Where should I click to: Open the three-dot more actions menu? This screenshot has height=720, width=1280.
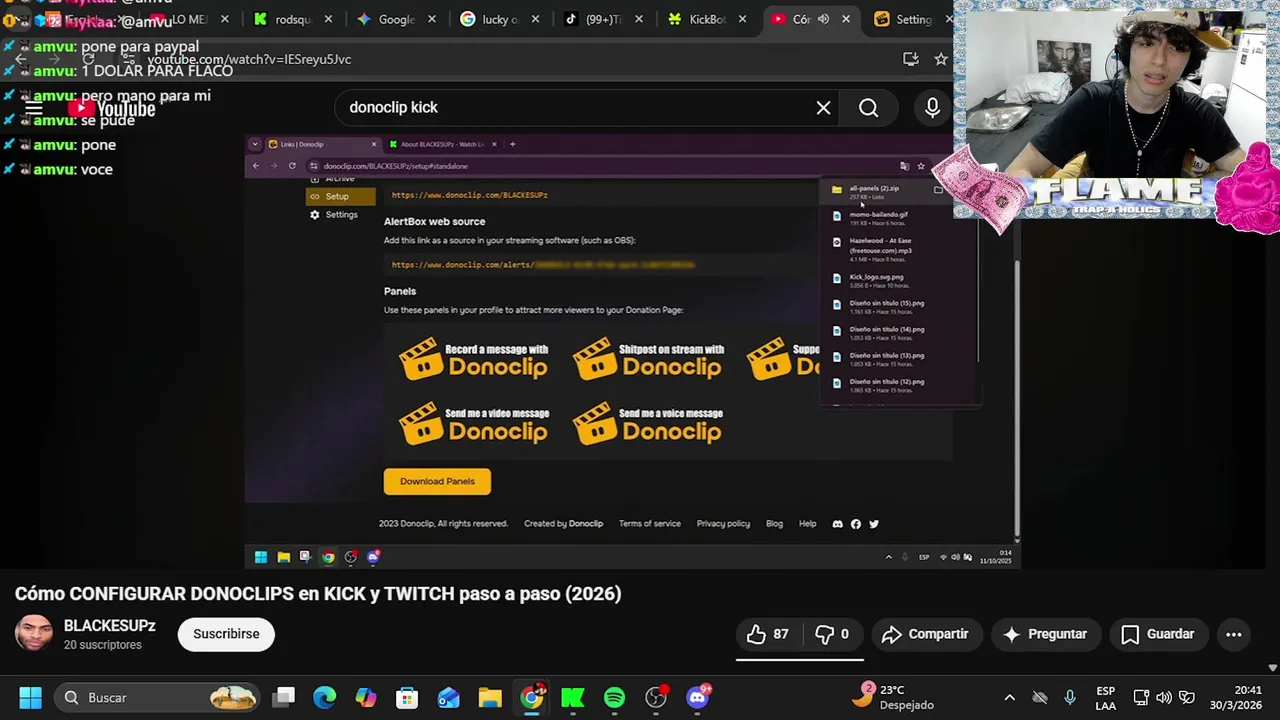coord(1234,634)
